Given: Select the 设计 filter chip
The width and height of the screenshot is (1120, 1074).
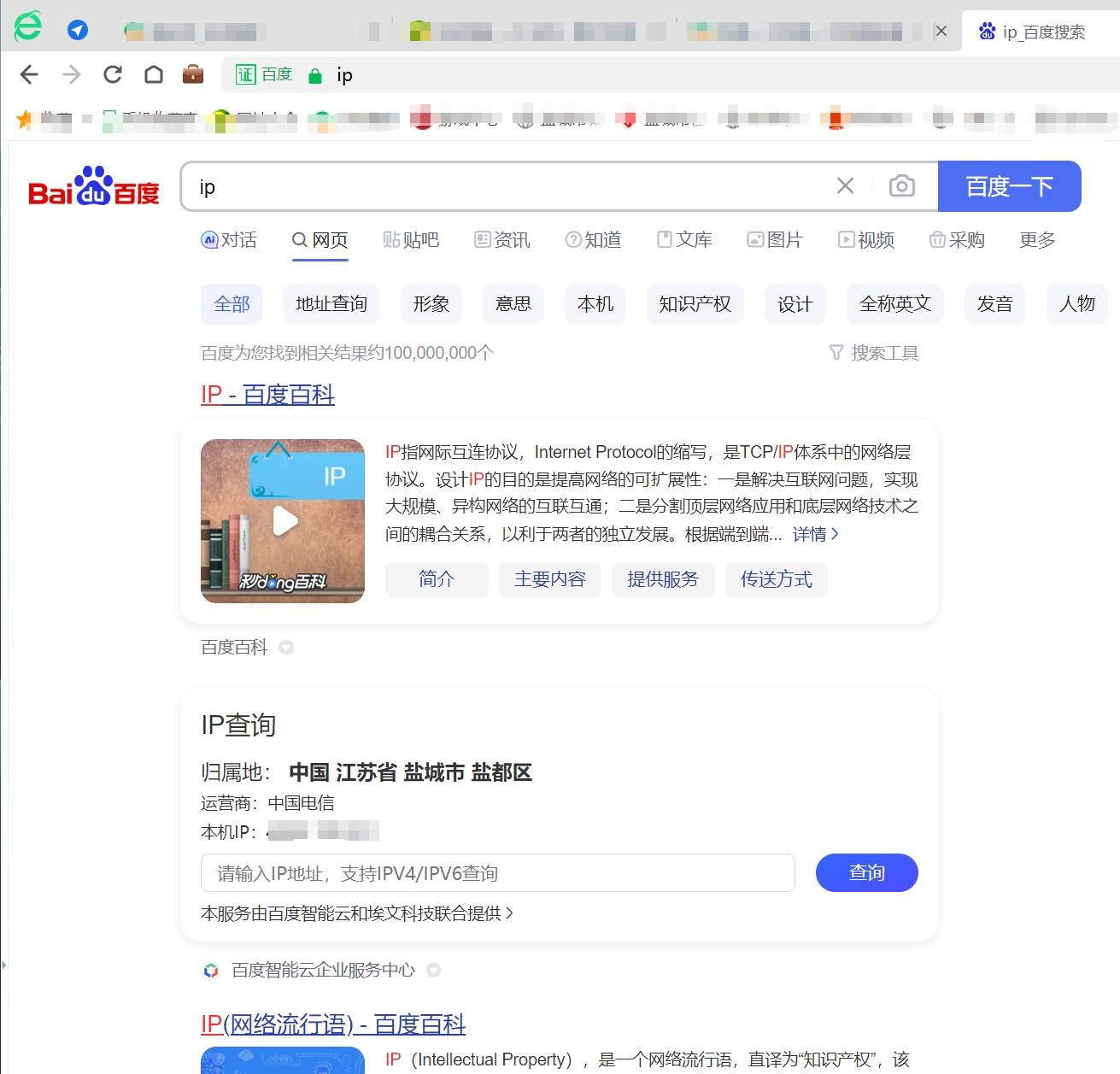Looking at the screenshot, I should pyautogui.click(x=795, y=304).
